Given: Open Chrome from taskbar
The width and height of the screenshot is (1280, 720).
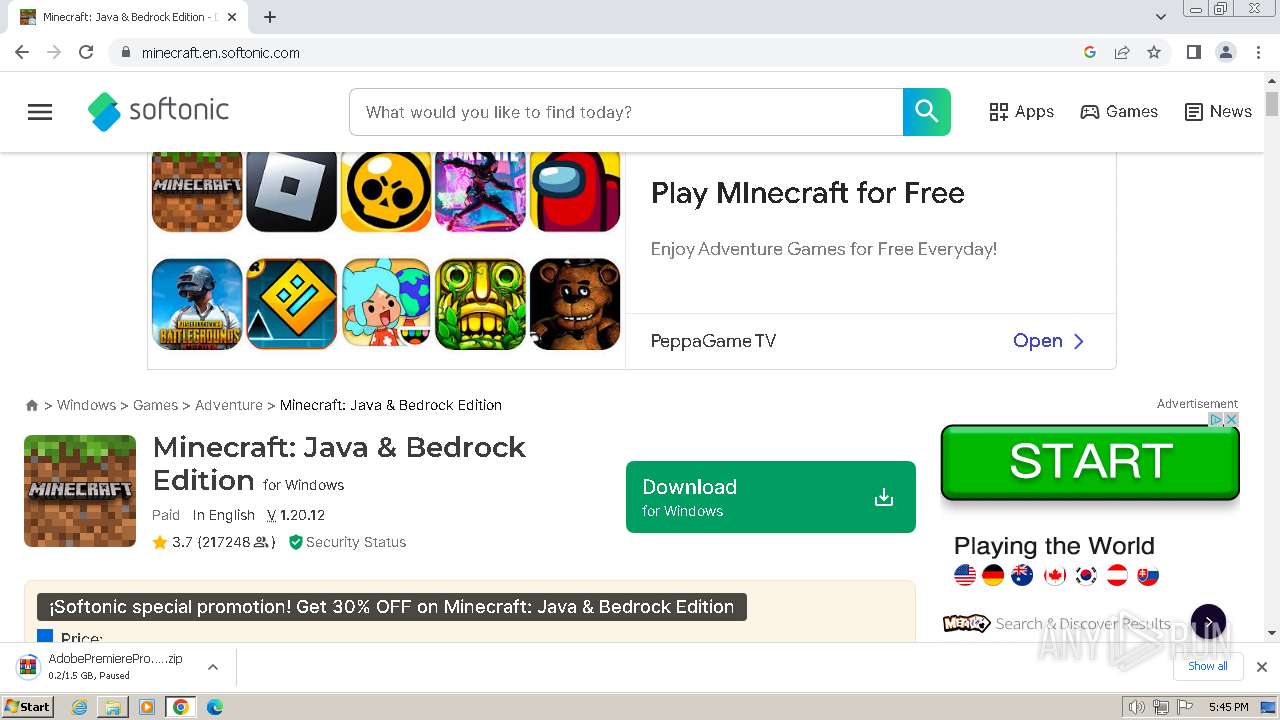Looking at the screenshot, I should coord(180,707).
